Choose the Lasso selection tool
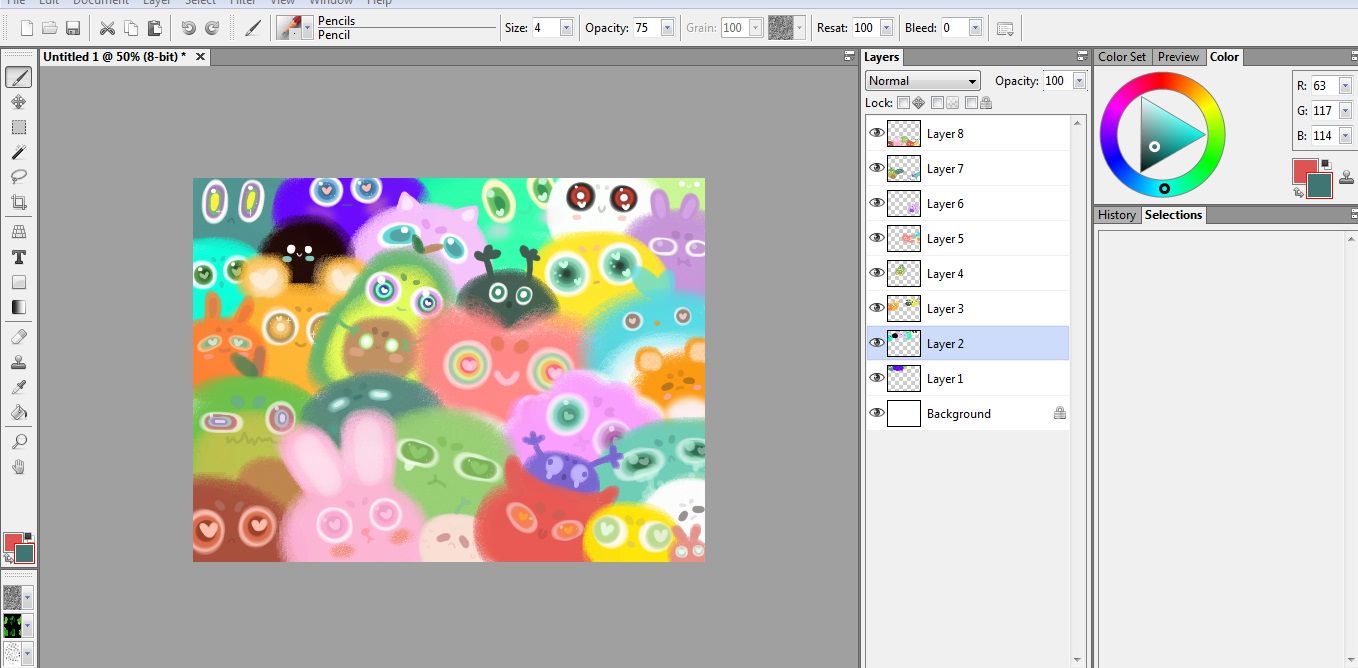1358x668 pixels. coord(18,177)
